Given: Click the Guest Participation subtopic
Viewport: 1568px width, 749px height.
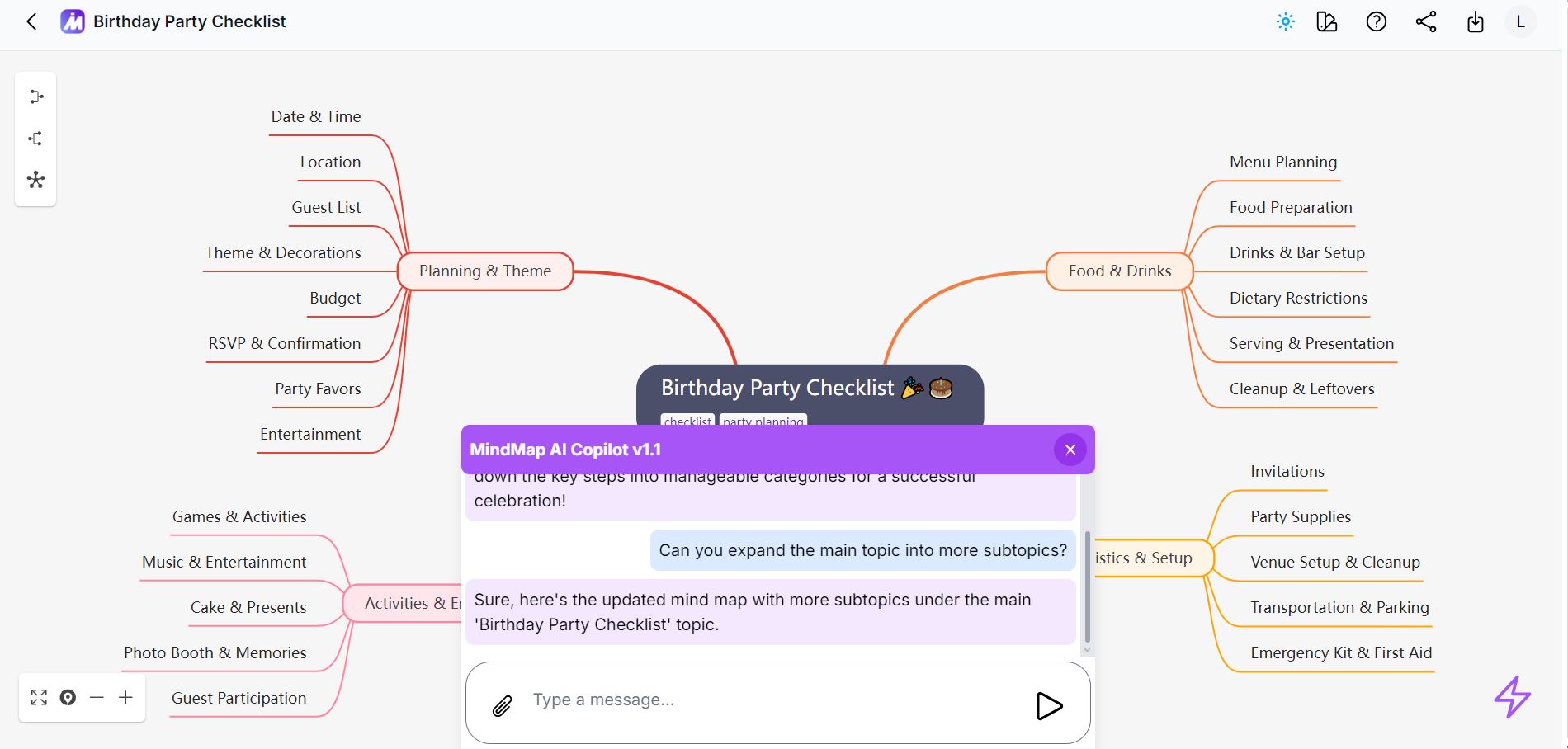Looking at the screenshot, I should point(239,699).
